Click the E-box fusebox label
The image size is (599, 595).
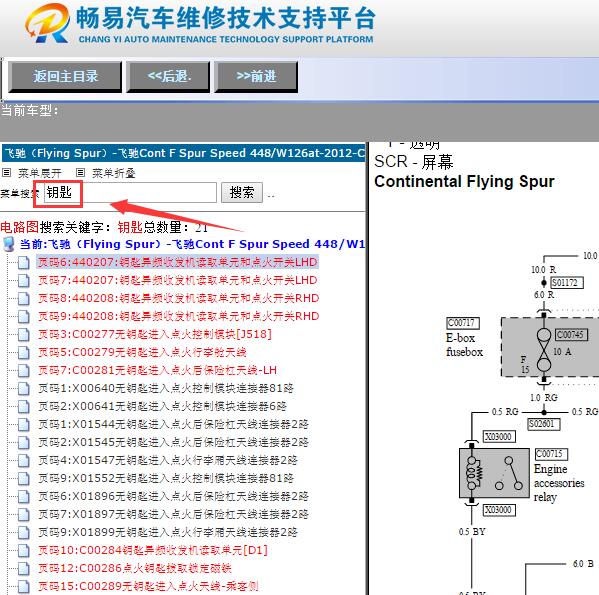pos(464,345)
